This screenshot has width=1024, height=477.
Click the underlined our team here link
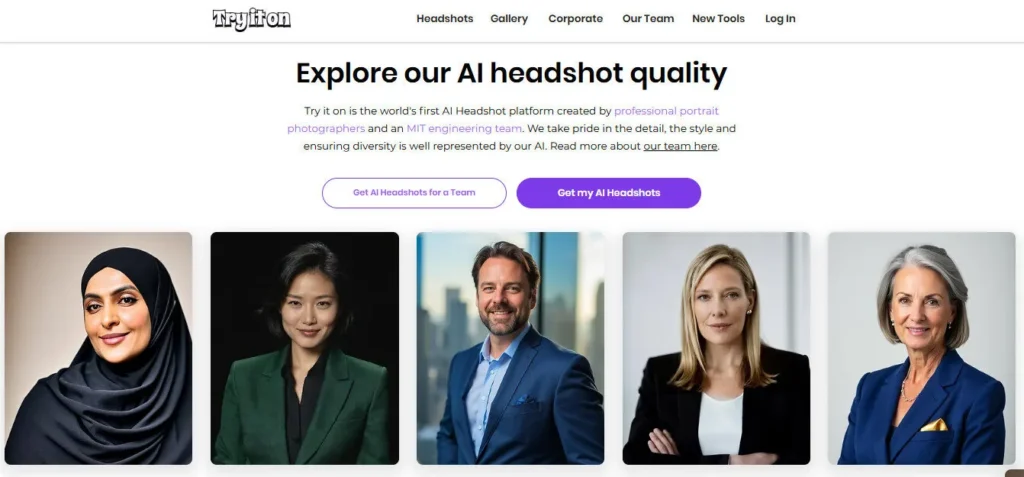(x=680, y=146)
